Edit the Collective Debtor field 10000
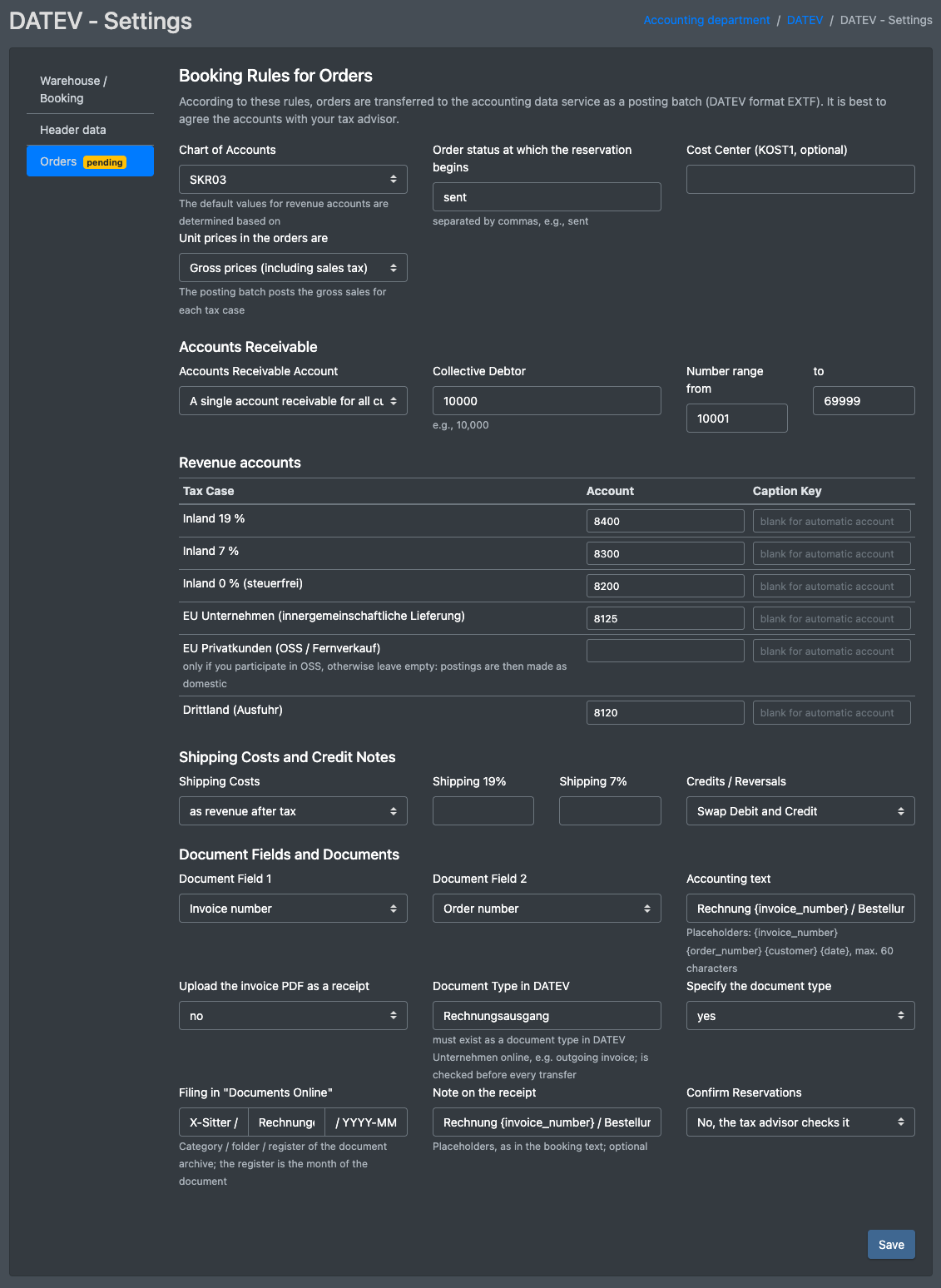Screen dimensions: 941x1288 547,401
